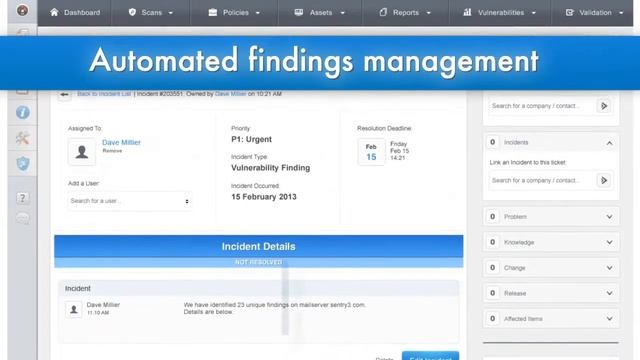Open the chat bubble sidebar icon
640x360 pixels.
click(22, 218)
